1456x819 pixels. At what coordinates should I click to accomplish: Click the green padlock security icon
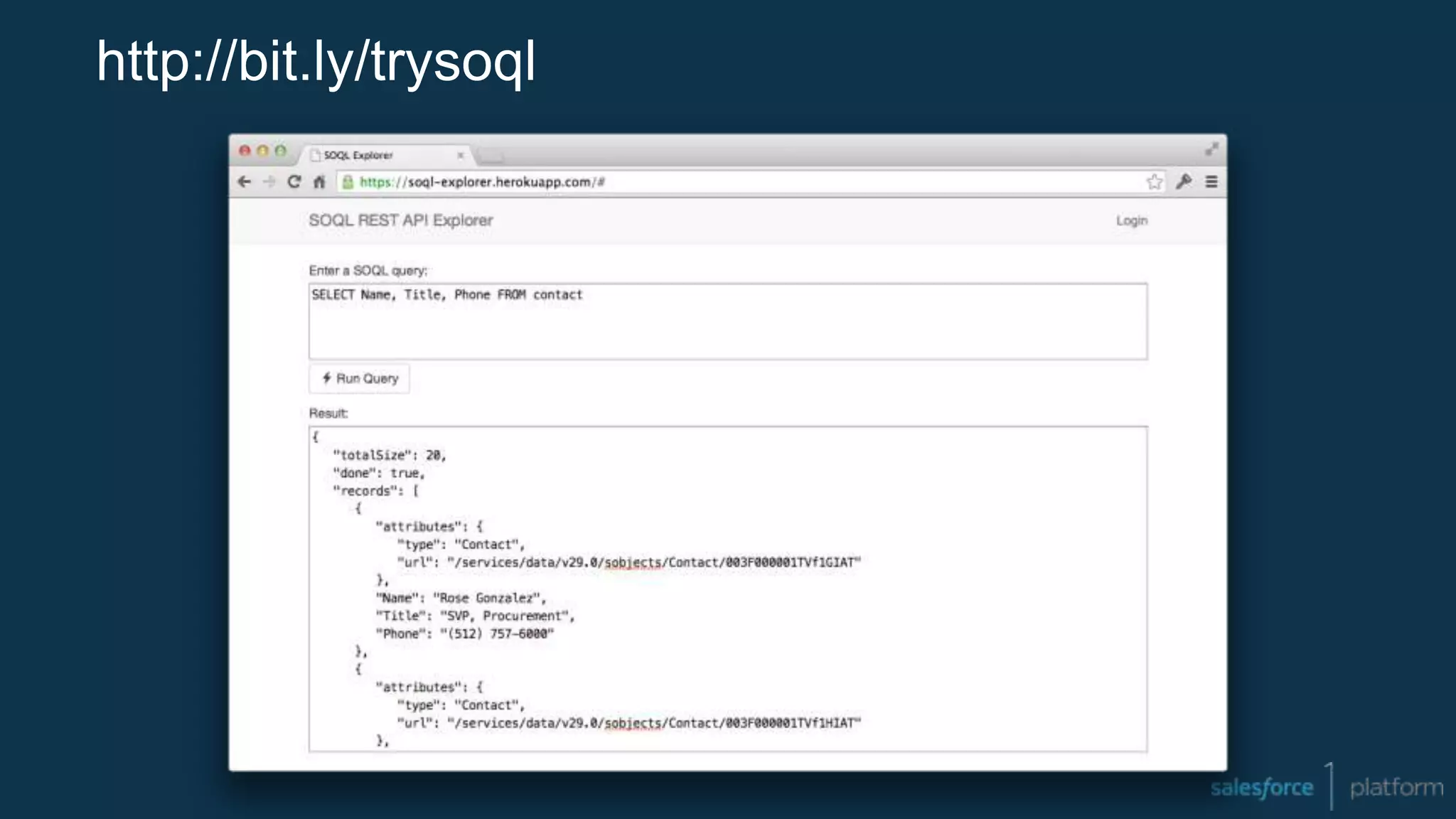(x=348, y=182)
